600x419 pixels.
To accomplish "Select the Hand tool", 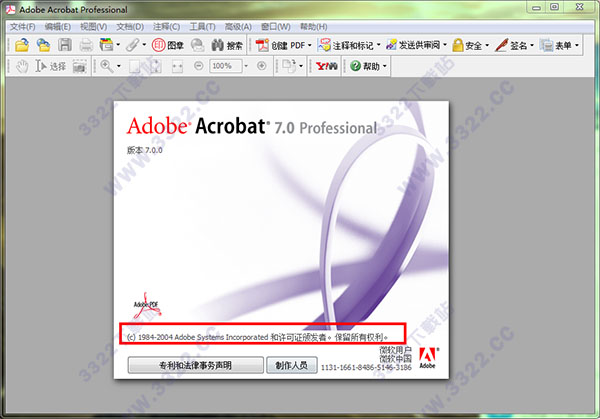I will coord(22,66).
